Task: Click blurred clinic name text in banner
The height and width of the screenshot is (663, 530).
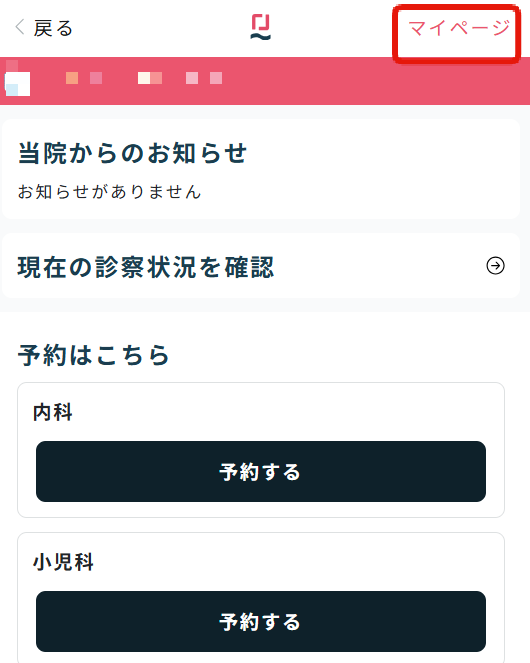Action: point(144,78)
